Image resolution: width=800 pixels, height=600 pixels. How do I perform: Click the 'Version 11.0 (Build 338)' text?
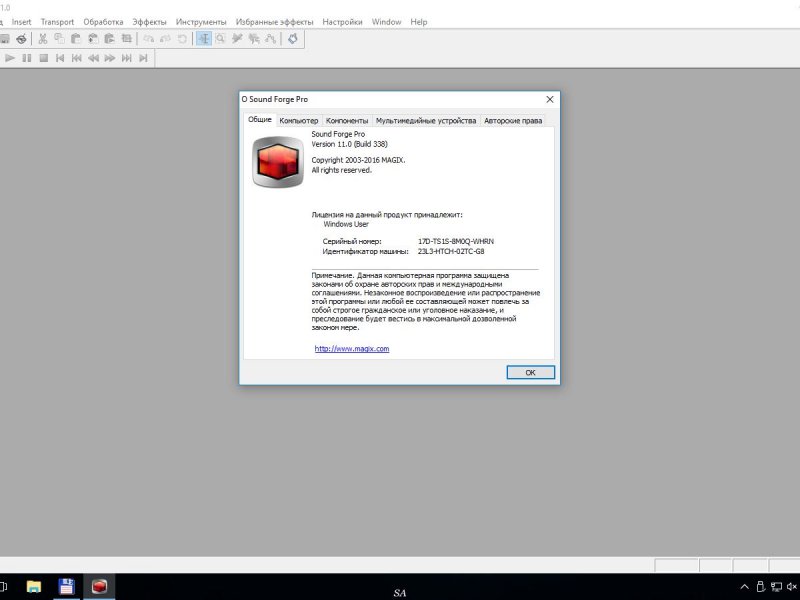pyautogui.click(x=349, y=144)
